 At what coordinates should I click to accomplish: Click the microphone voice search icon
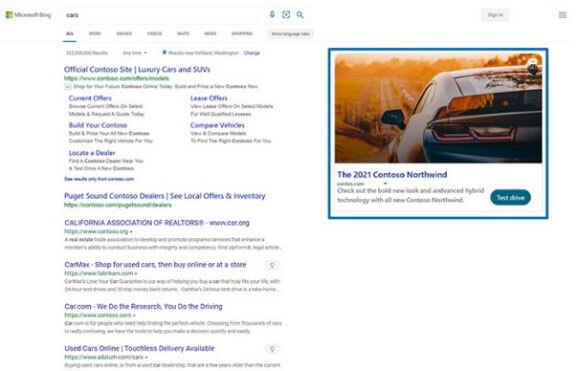point(272,14)
